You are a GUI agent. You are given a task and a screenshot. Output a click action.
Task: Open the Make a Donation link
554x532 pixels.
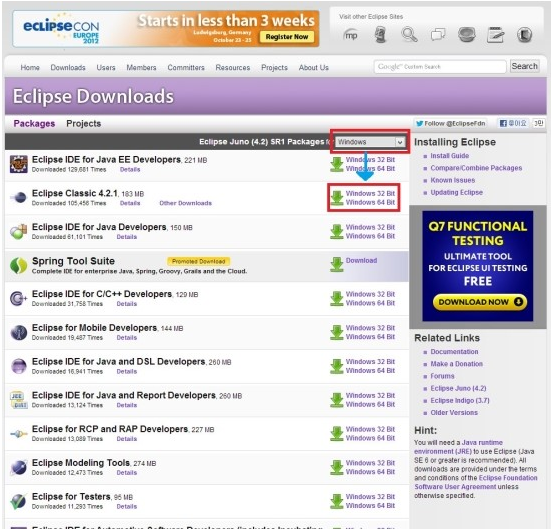tap(456, 364)
